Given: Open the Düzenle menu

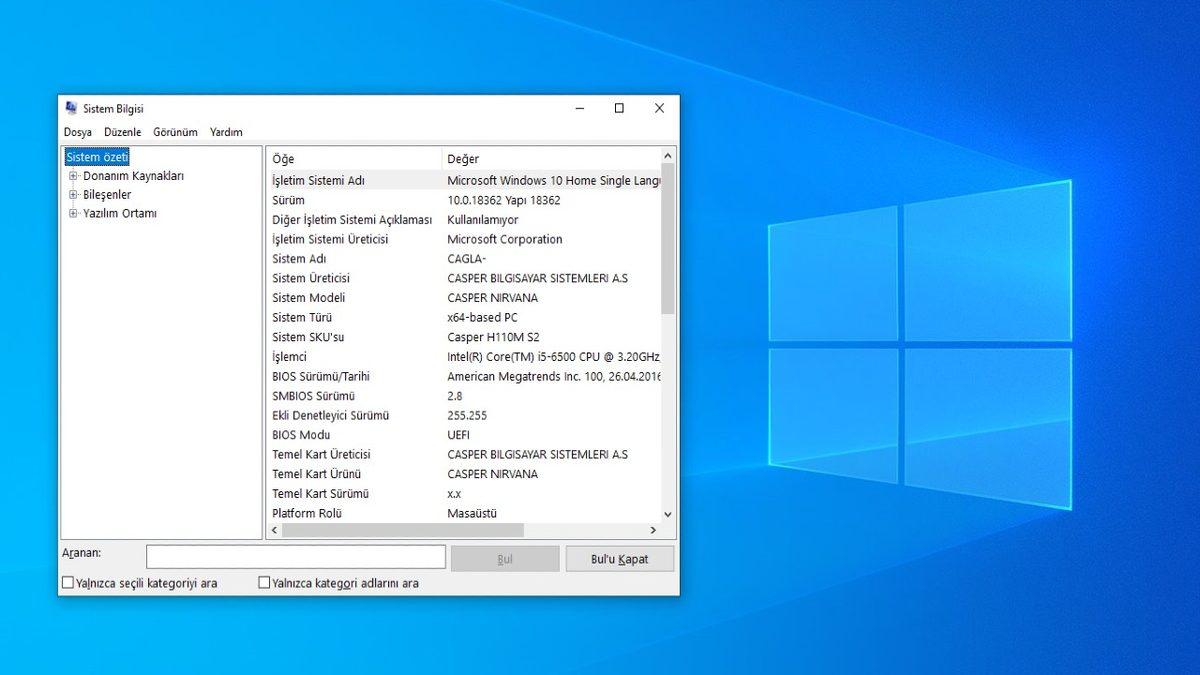Looking at the screenshot, I should pyautogui.click(x=121, y=131).
